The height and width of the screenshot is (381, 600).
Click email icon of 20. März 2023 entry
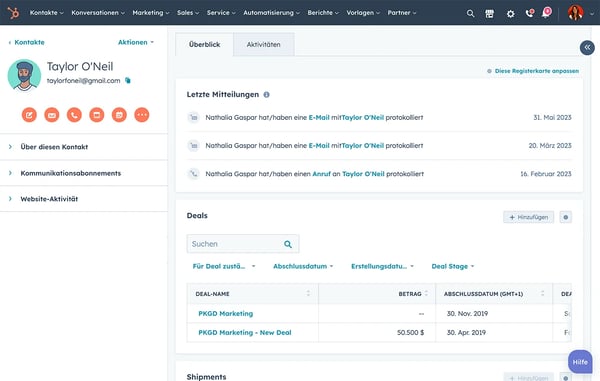click(x=194, y=145)
